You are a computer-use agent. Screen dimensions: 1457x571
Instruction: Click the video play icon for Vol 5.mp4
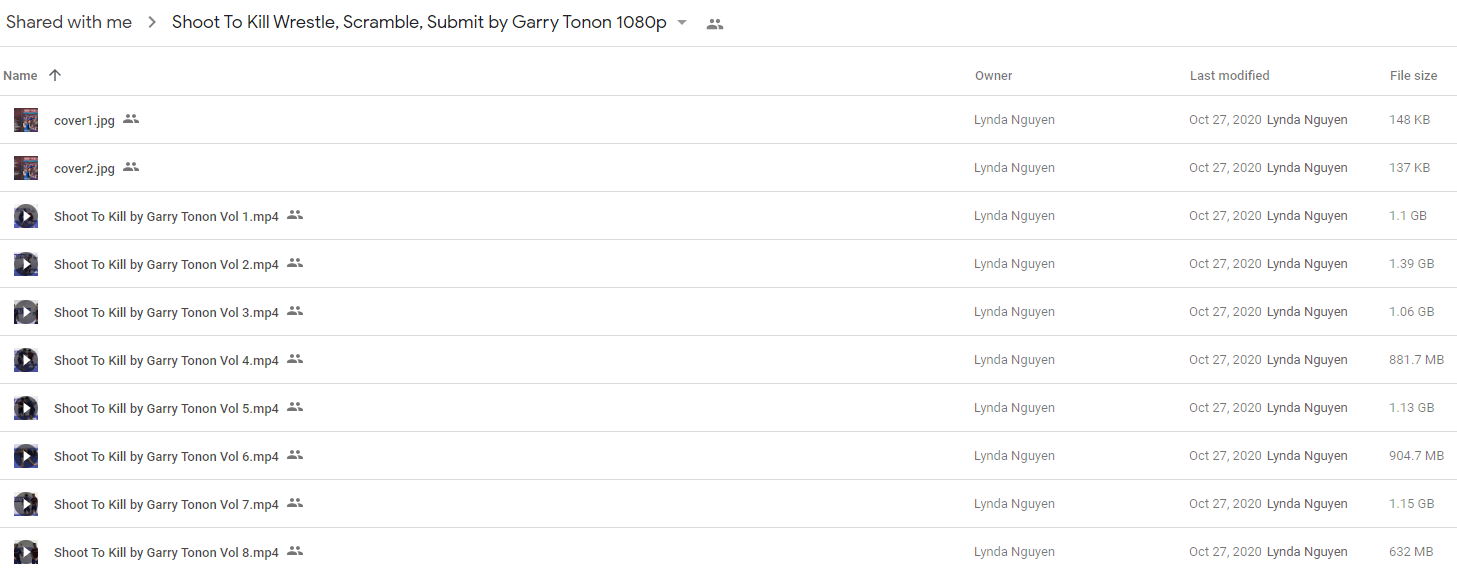26,408
